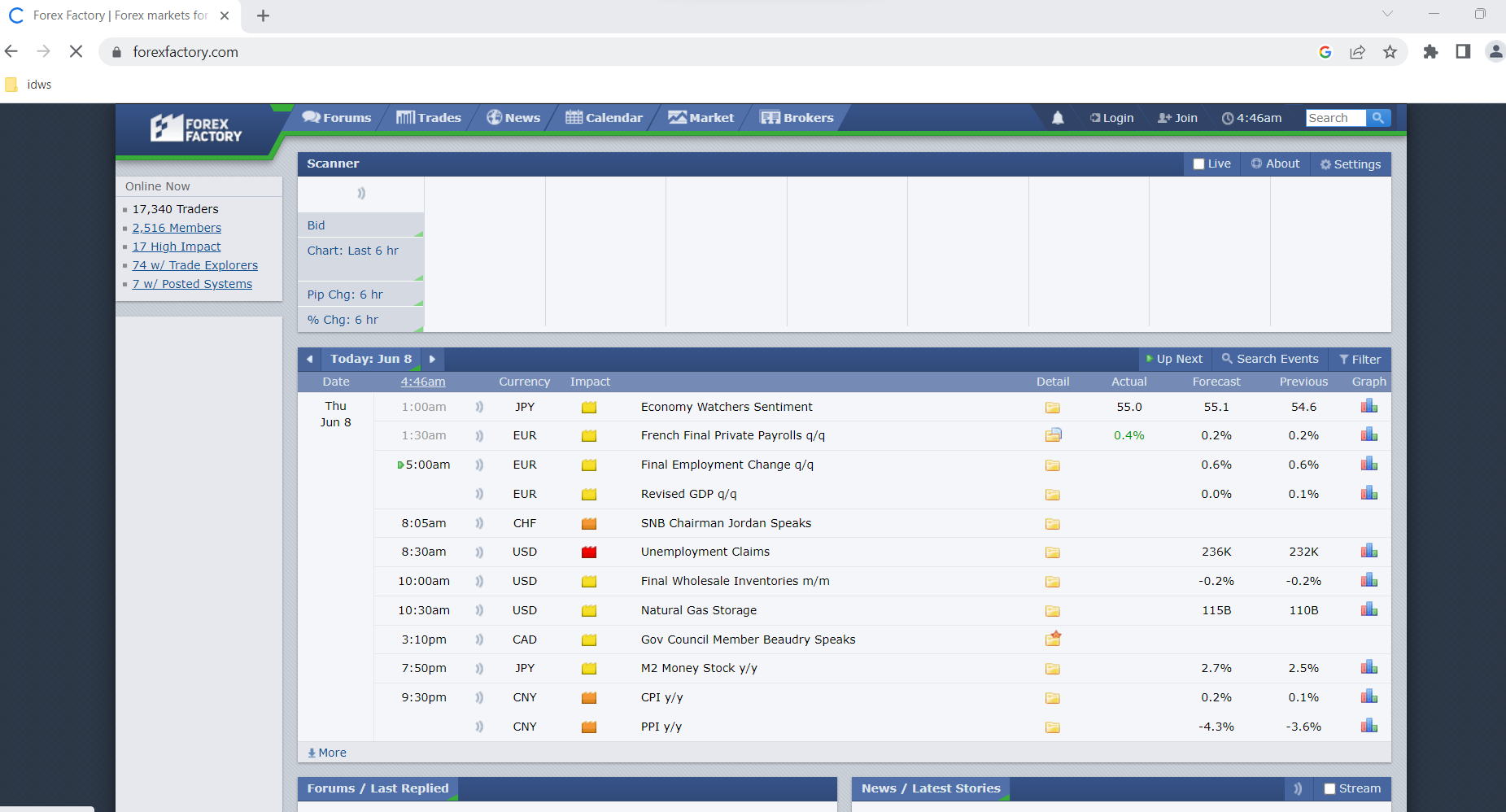1506x812 pixels.
Task: Toggle sound alert for Economy Watchers 1:00am
Action: [x=479, y=407]
